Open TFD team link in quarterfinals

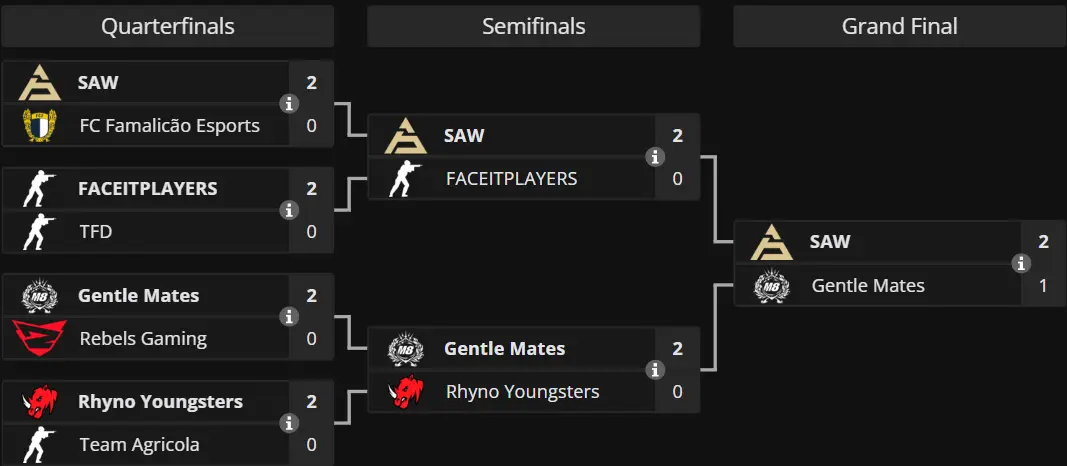(96, 232)
